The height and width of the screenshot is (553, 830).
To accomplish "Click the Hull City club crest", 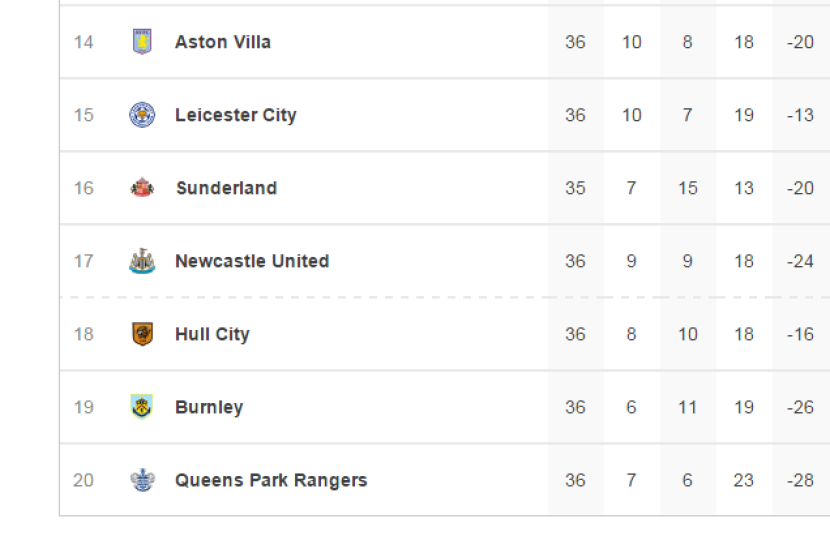I will tap(142, 334).
